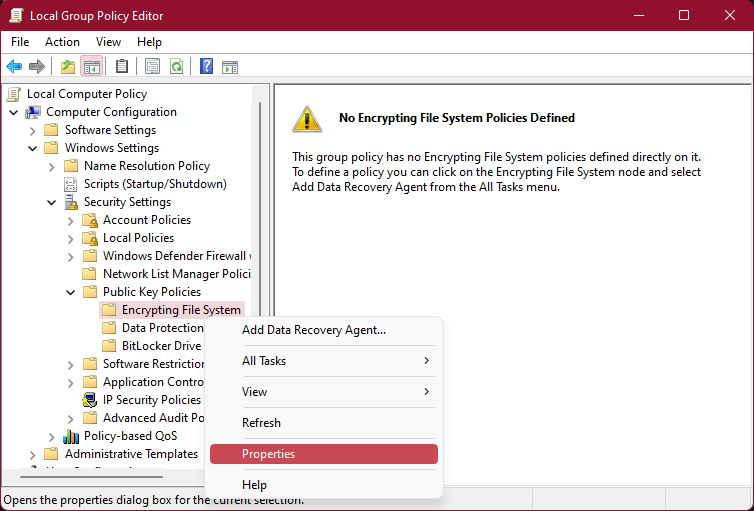This screenshot has height=511, width=754.
Task: Open the File menu
Action: [x=20, y=42]
